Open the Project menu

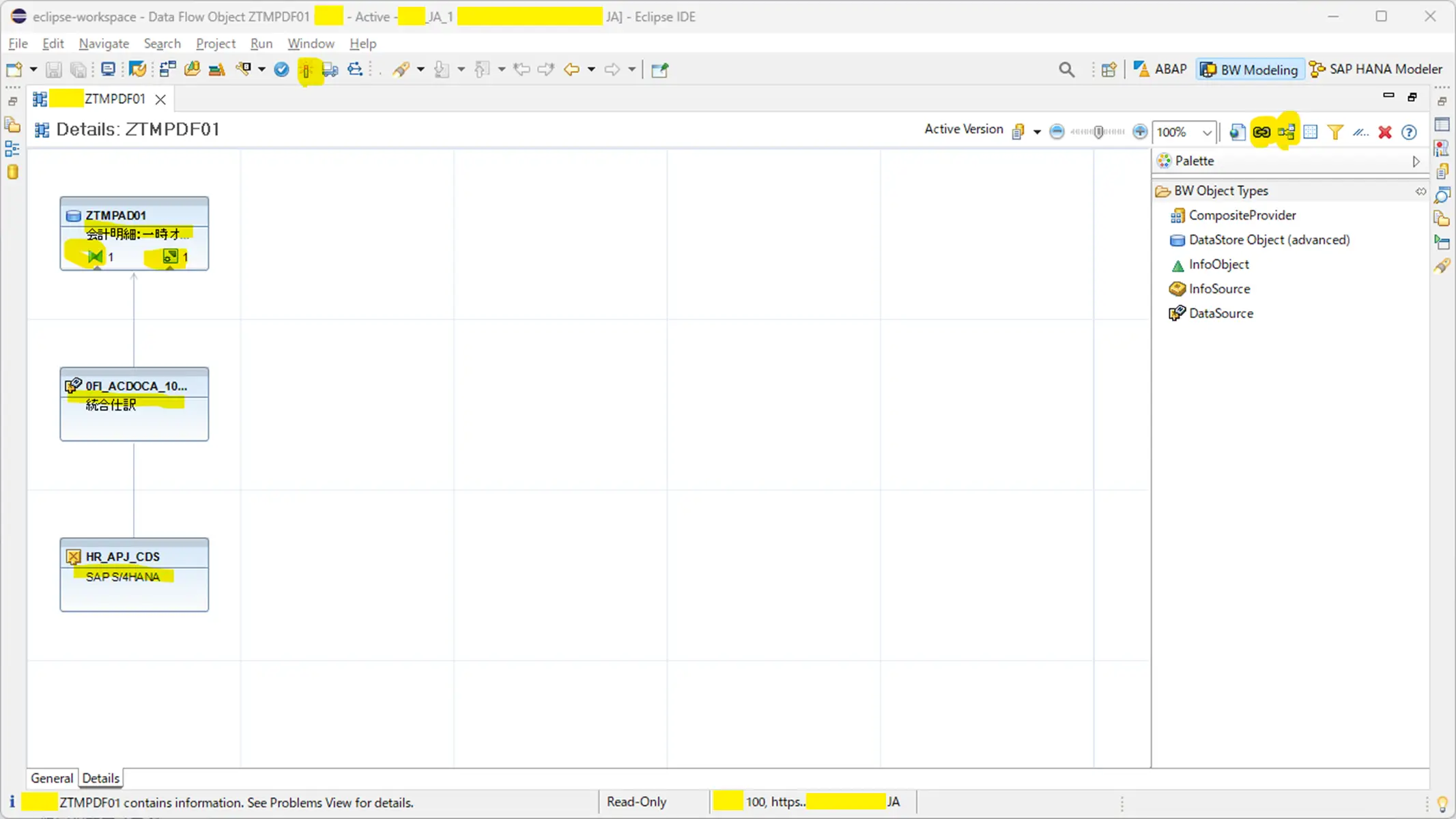(x=216, y=44)
